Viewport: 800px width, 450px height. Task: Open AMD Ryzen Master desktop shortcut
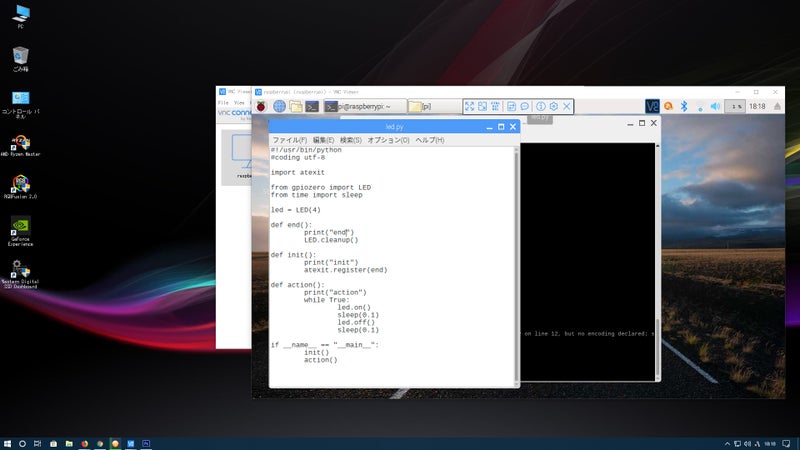19,142
